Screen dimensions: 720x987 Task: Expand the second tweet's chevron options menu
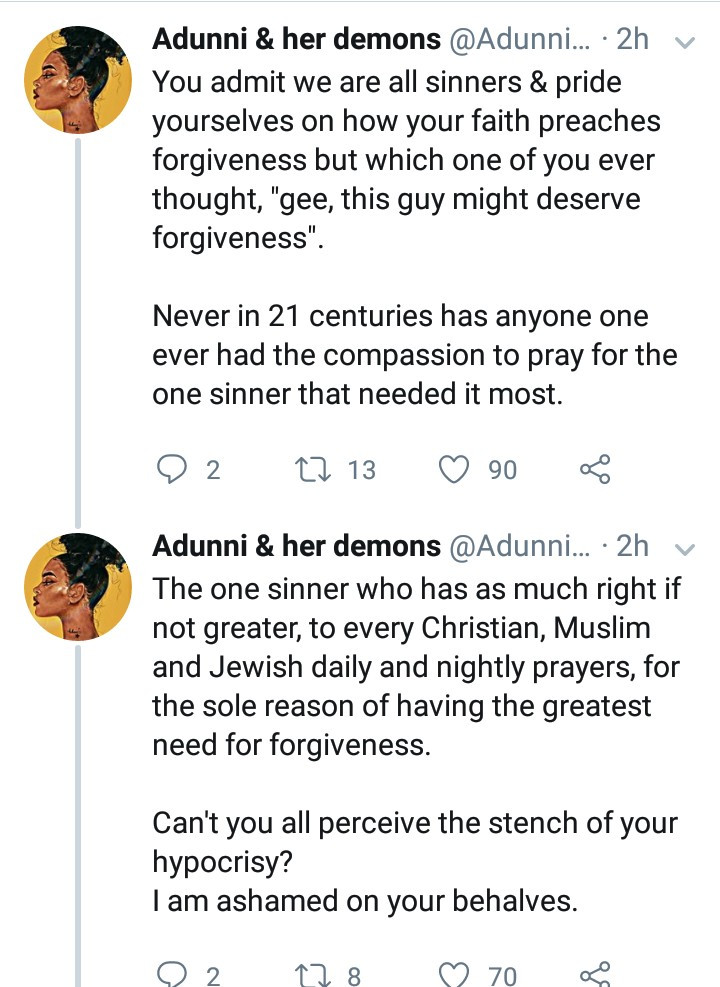point(685,548)
